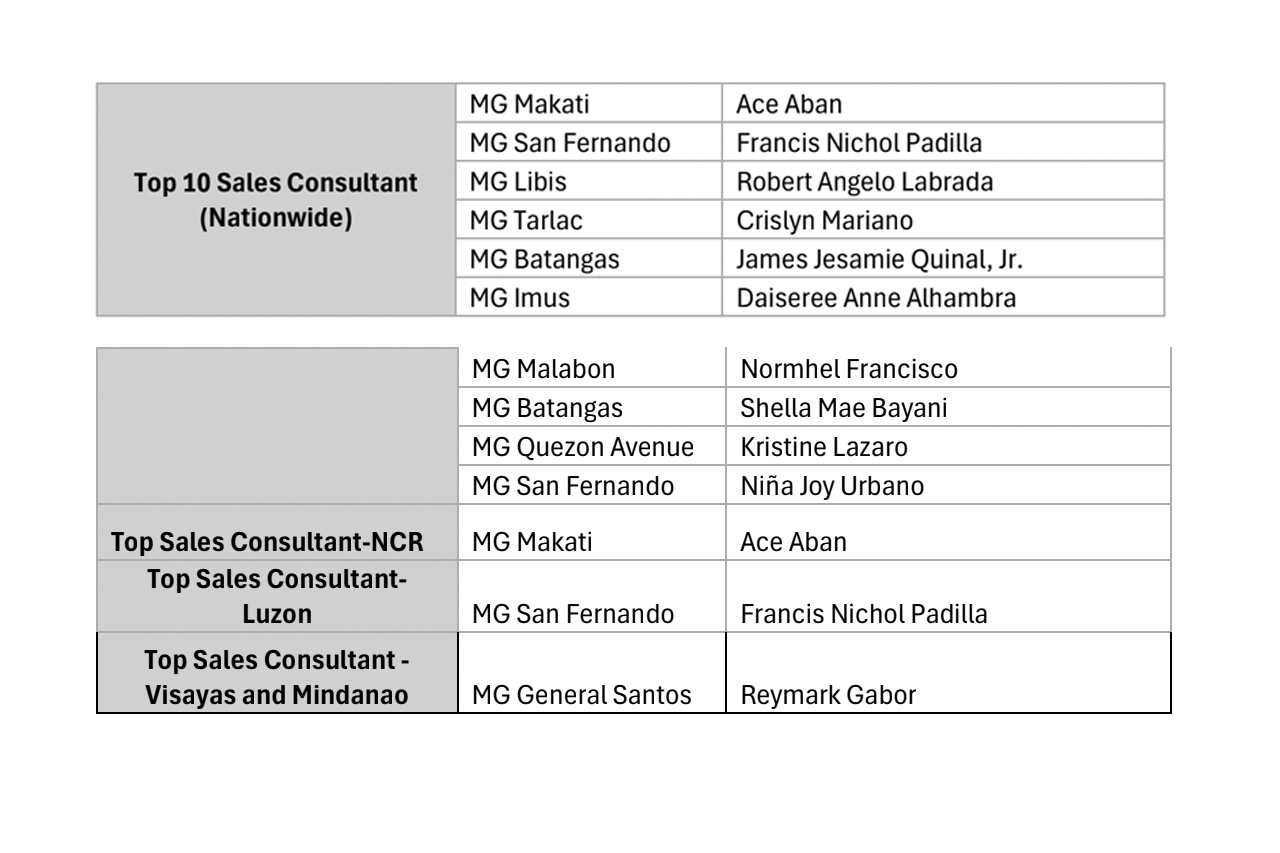Click on Reymark Gabor's name
The image size is (1280, 853).
point(814,694)
